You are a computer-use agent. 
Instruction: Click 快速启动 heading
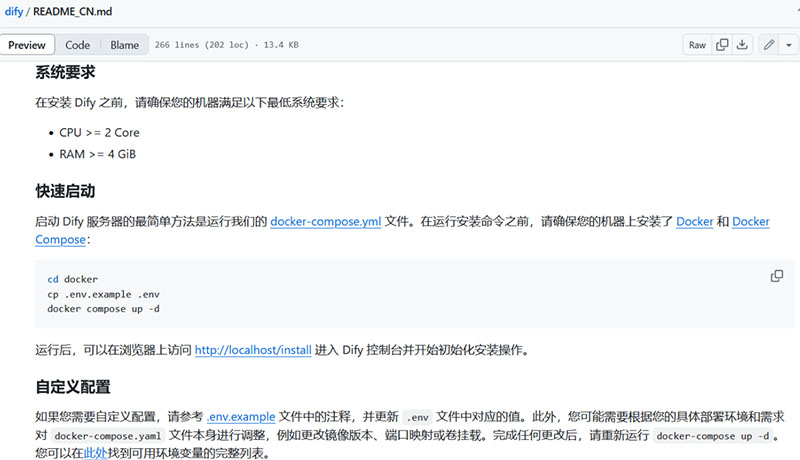click(x=65, y=191)
